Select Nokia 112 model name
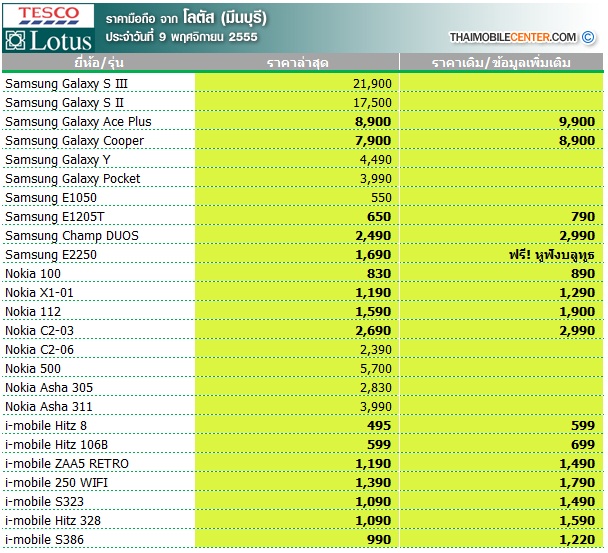 point(33,312)
